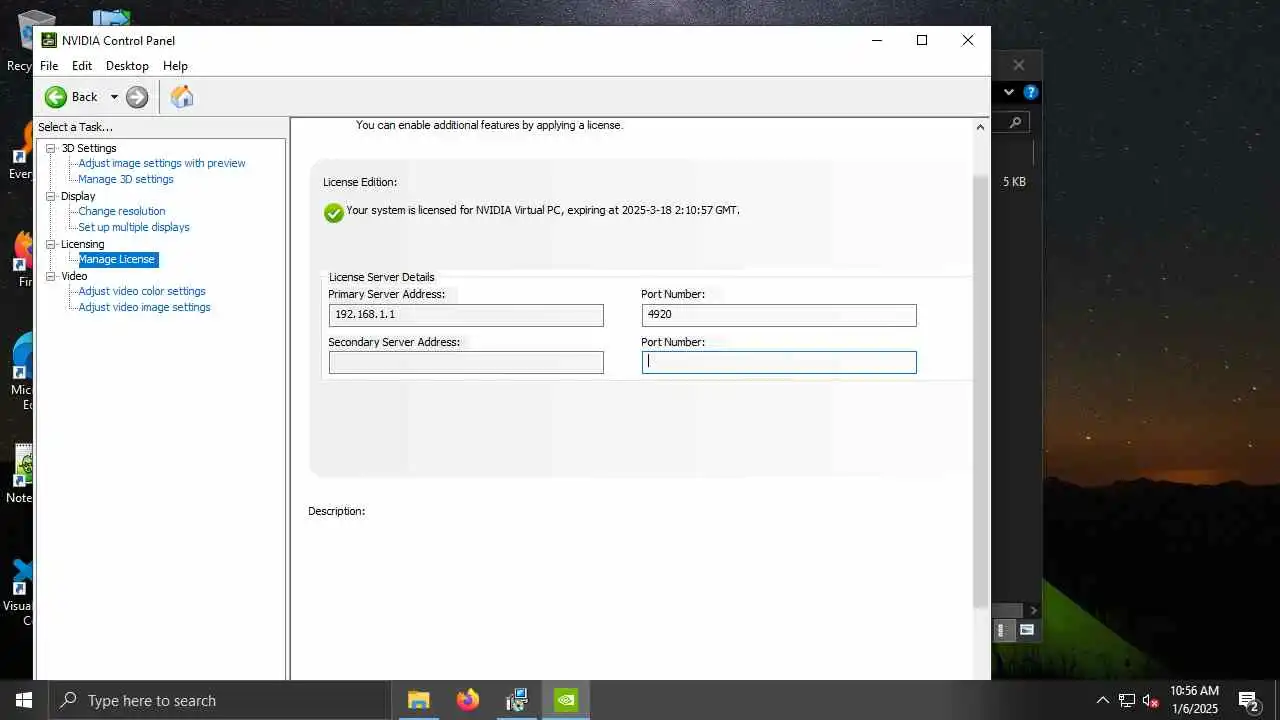The height and width of the screenshot is (720, 1280).
Task: Click the green Back arrow icon
Action: pyautogui.click(x=56, y=97)
